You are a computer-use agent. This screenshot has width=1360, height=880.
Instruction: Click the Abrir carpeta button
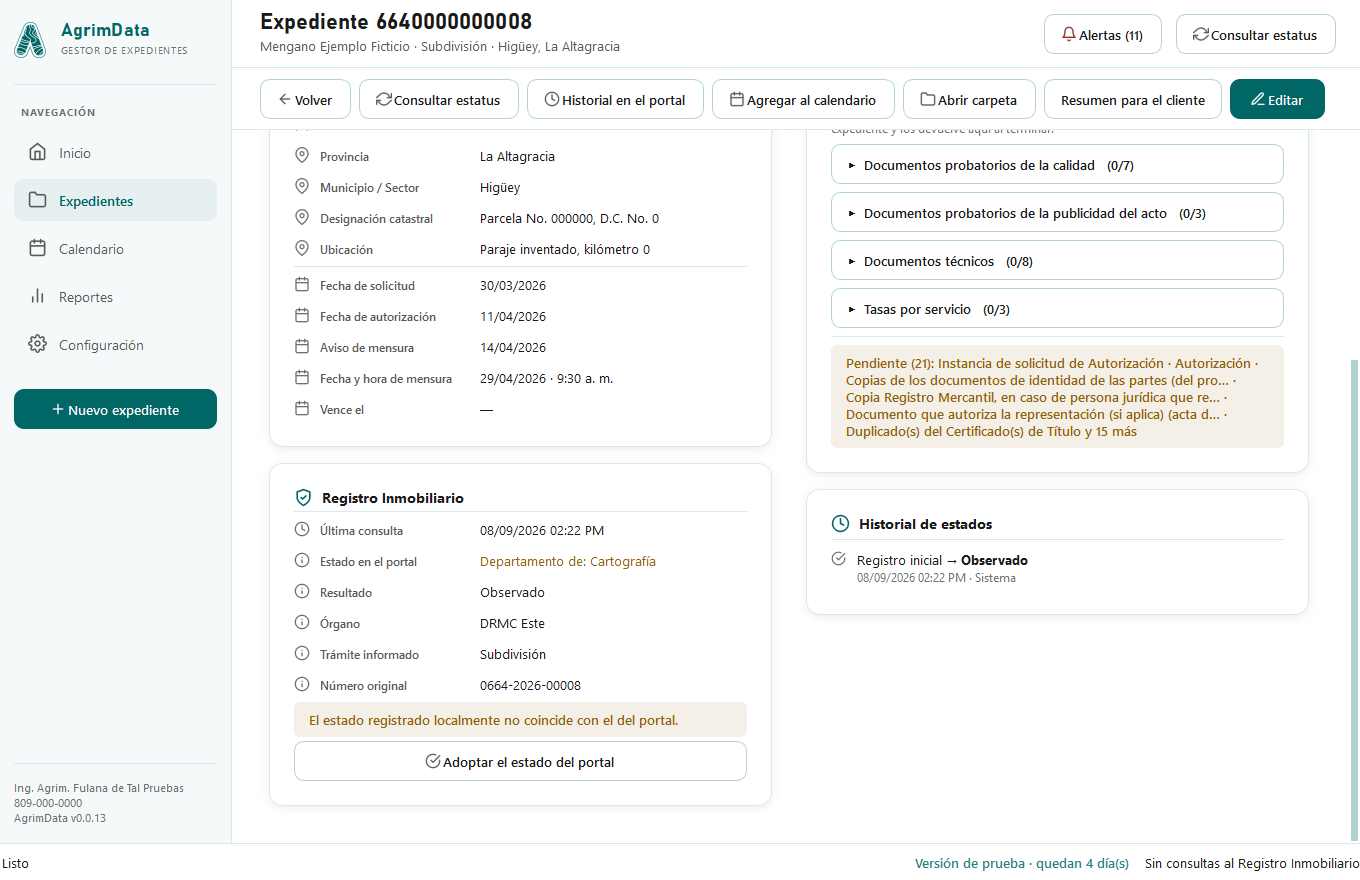click(x=969, y=99)
